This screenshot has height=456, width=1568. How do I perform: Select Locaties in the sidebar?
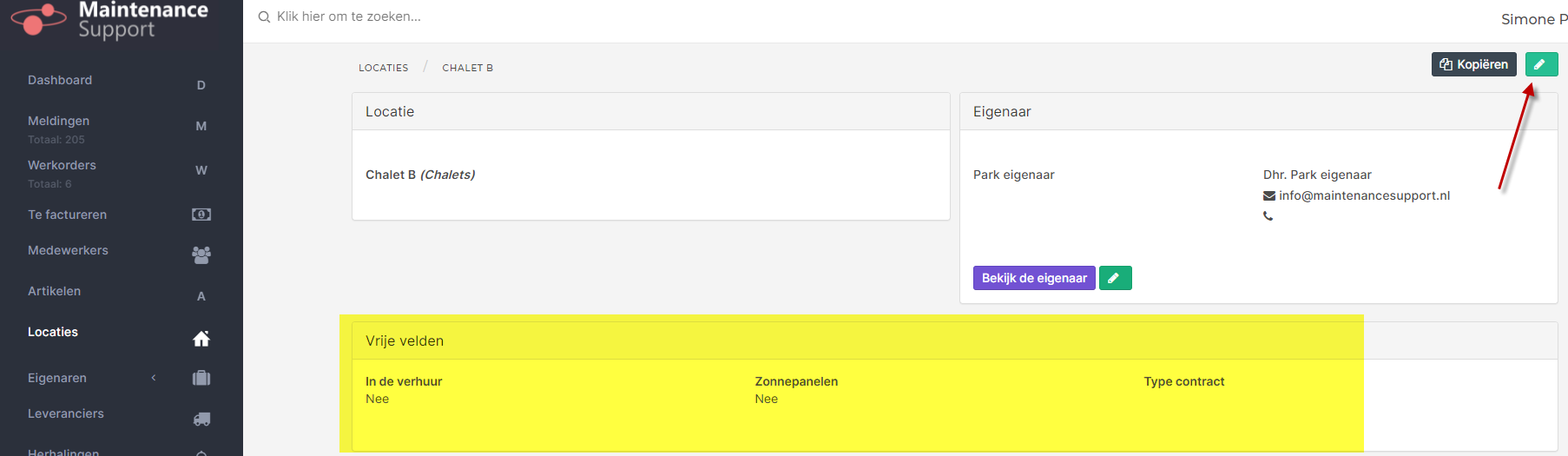pos(53,332)
